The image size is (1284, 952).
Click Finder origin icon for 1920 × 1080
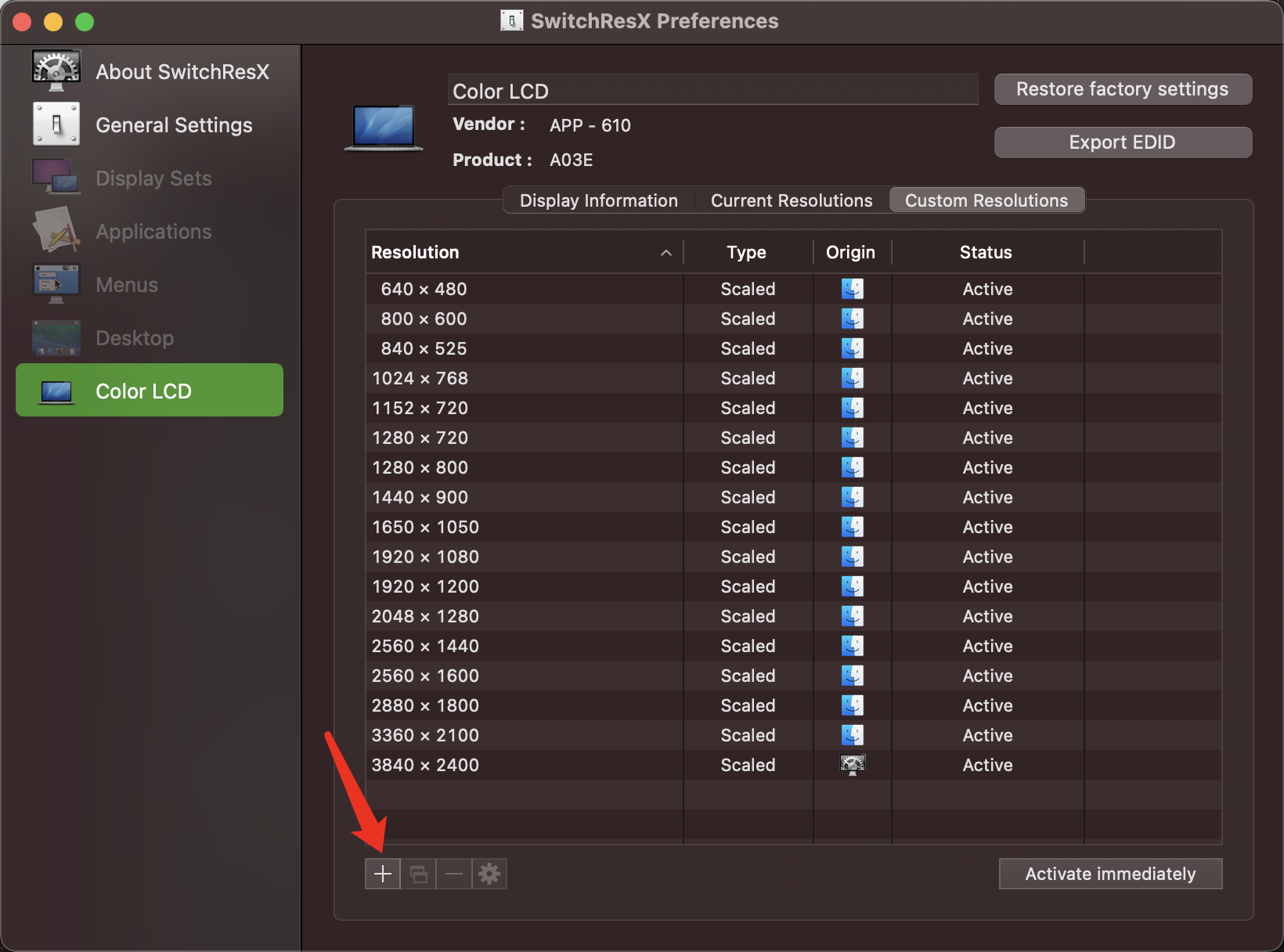pyautogui.click(x=853, y=557)
